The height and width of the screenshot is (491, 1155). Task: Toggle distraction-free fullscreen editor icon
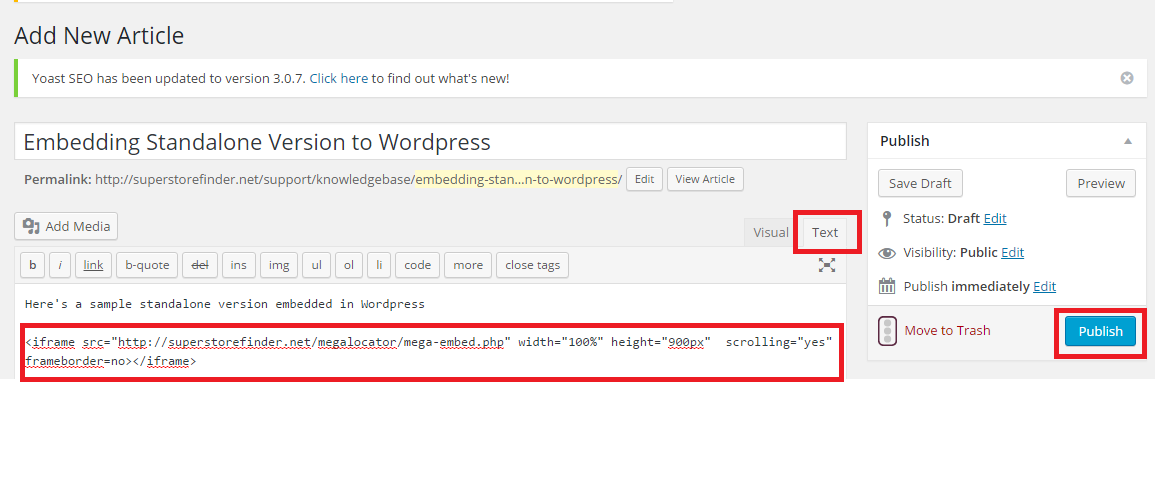[x=827, y=266]
